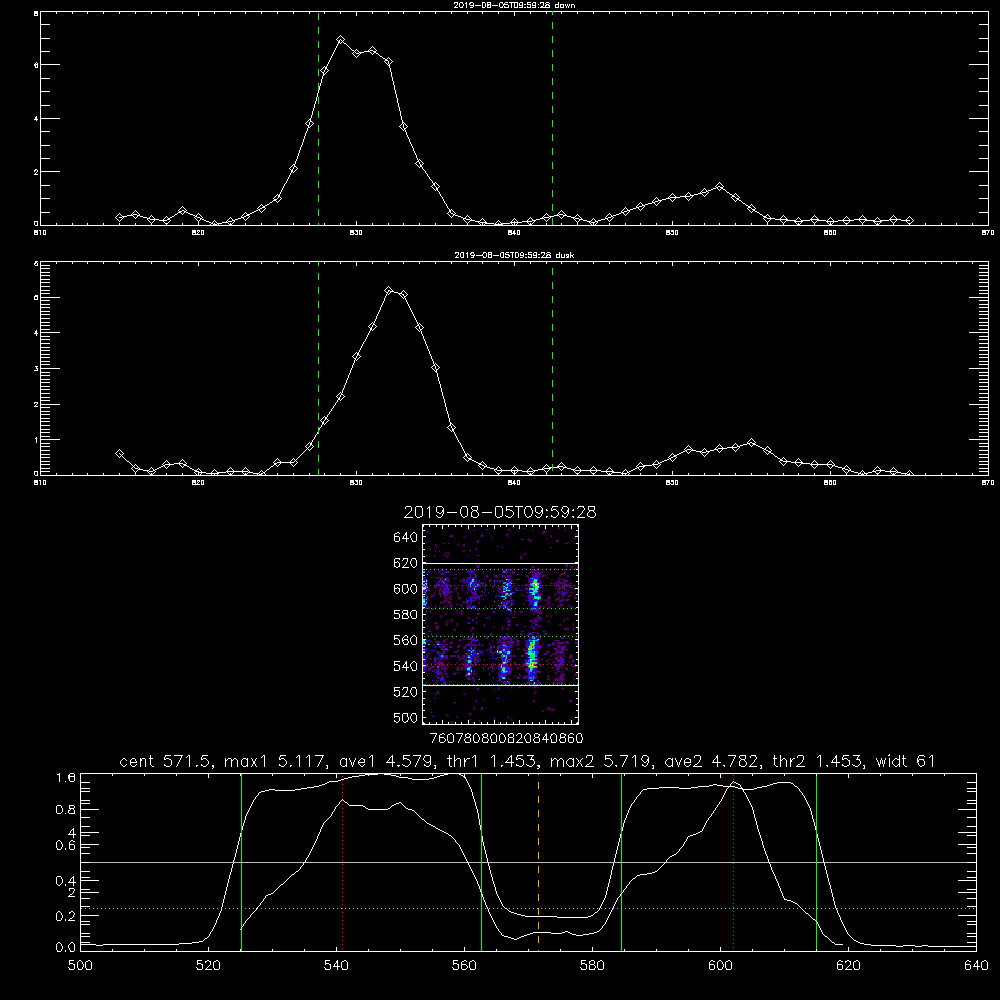Click the "540" label on bottom plot x-axis
The width and height of the screenshot is (1000, 1000).
click(336, 965)
